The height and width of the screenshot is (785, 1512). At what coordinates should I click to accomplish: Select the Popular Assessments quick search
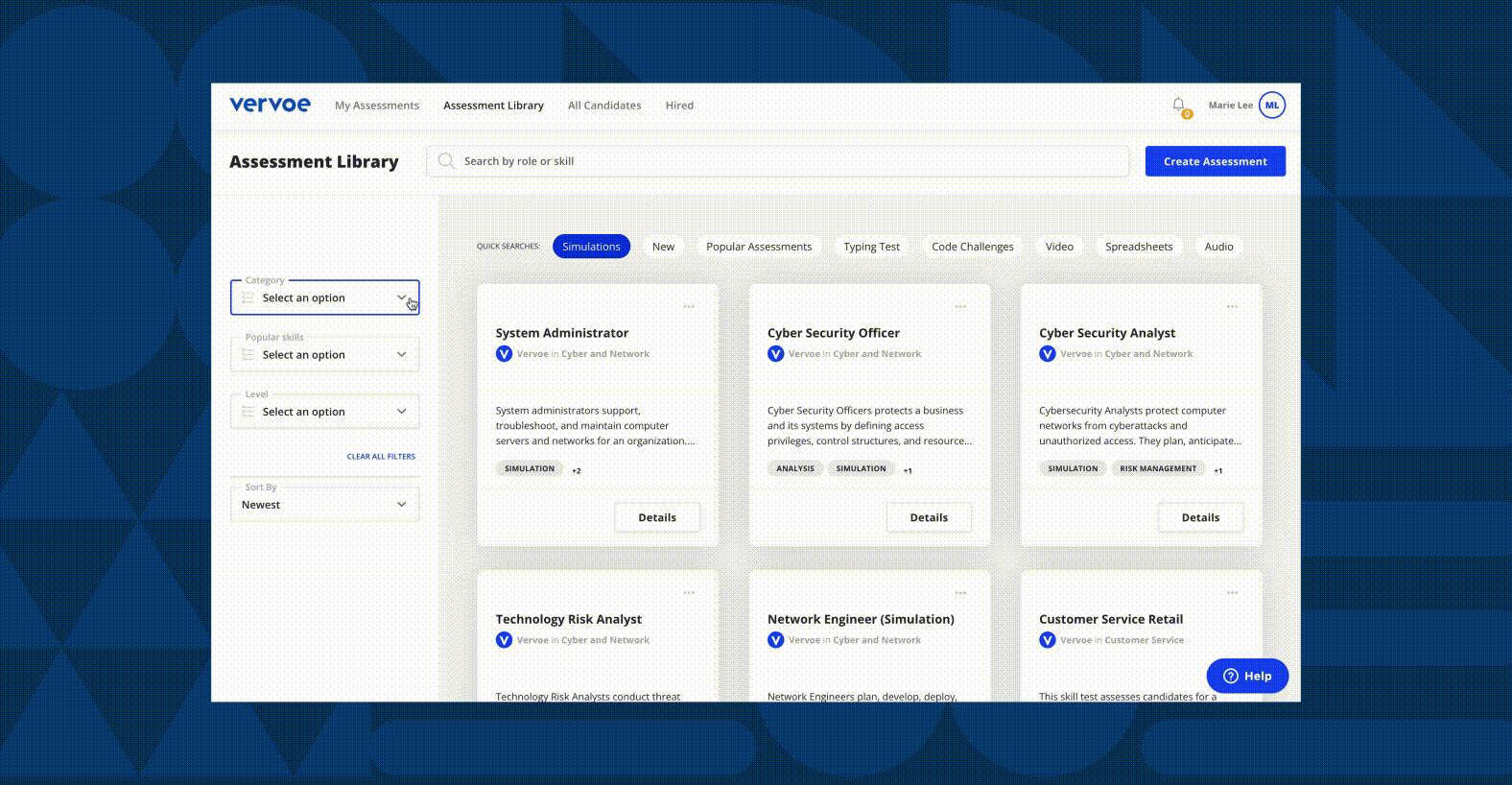click(759, 247)
